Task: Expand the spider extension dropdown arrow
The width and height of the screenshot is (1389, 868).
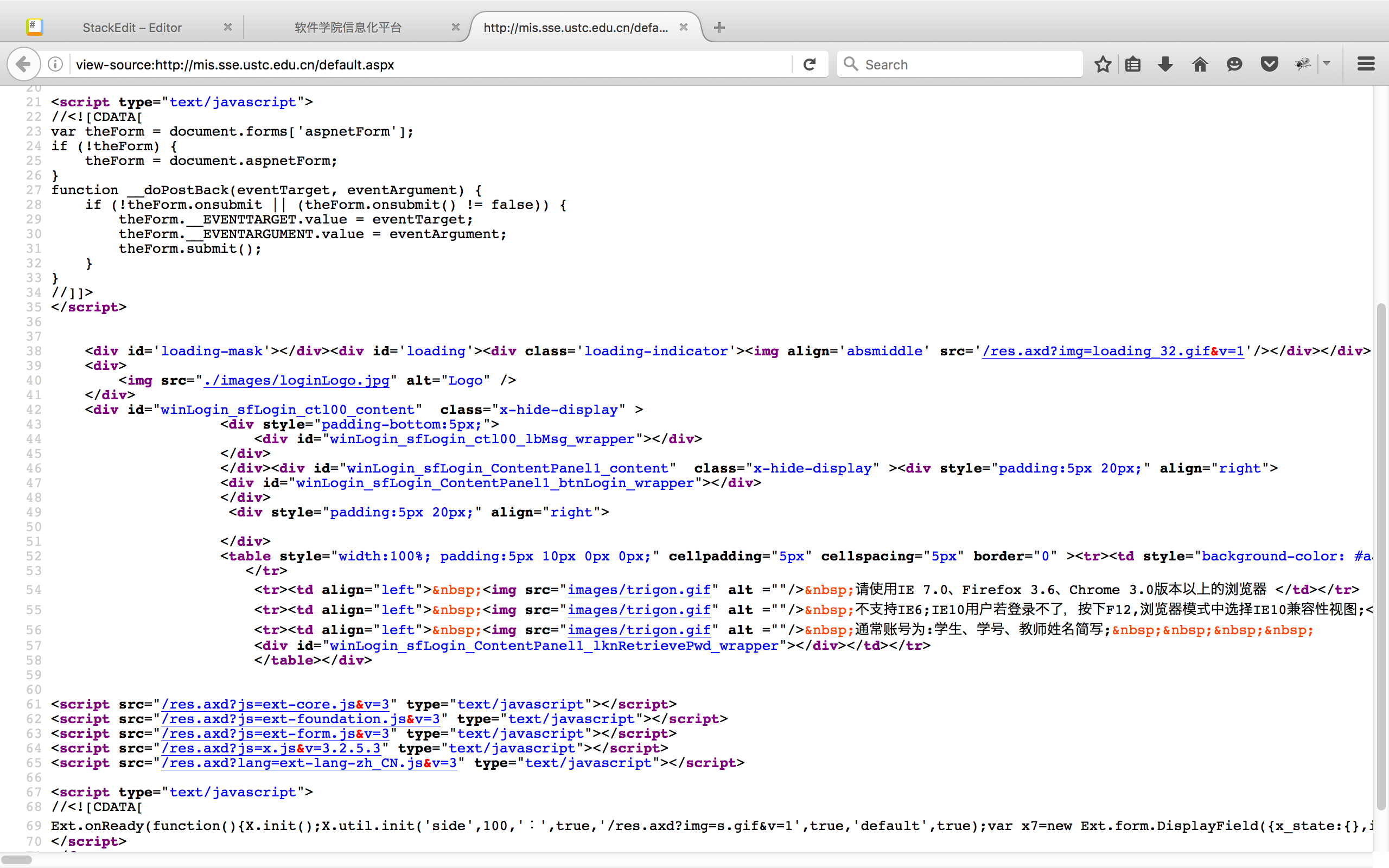Action: (1327, 65)
